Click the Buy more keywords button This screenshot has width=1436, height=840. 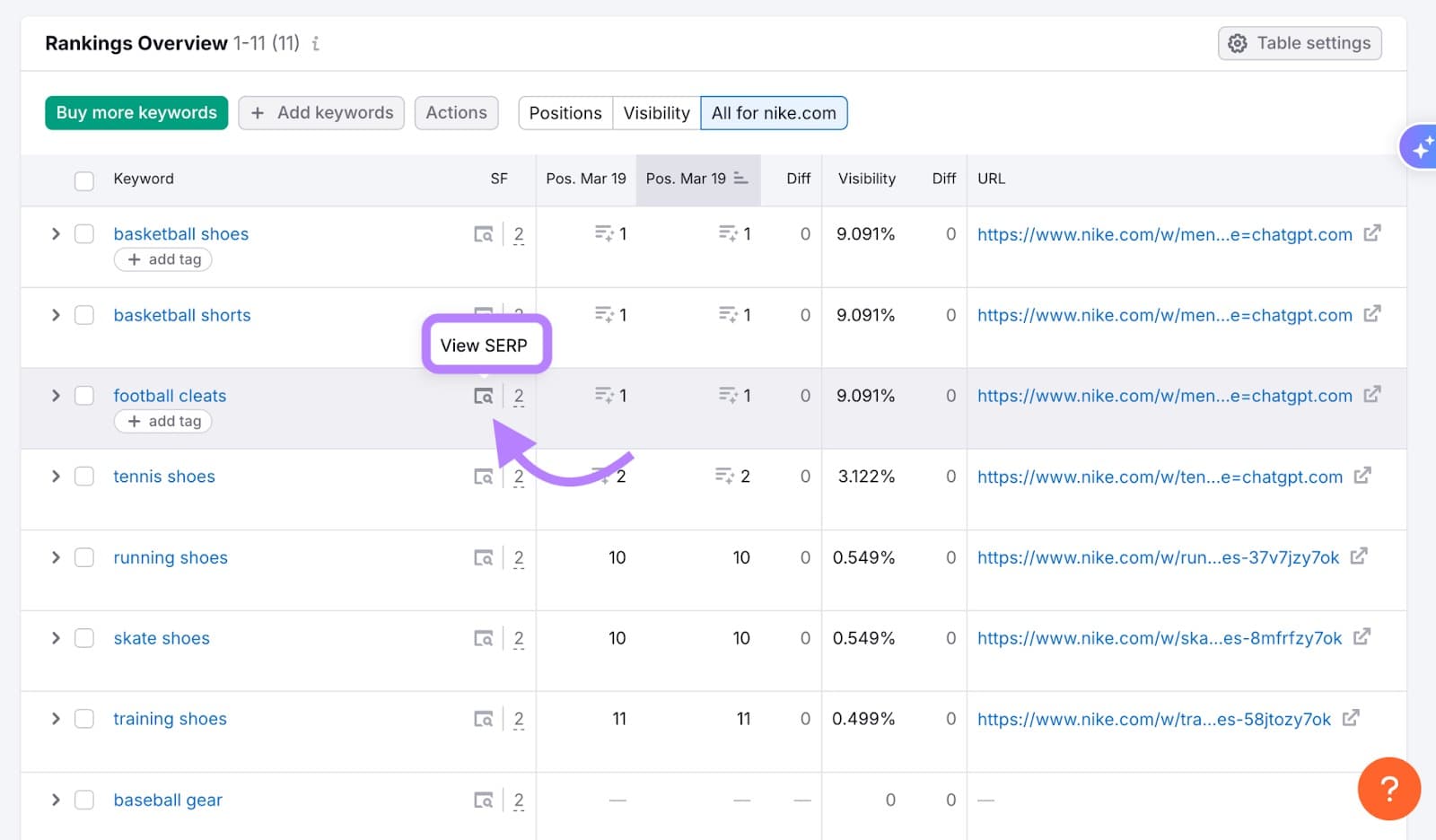tap(136, 113)
